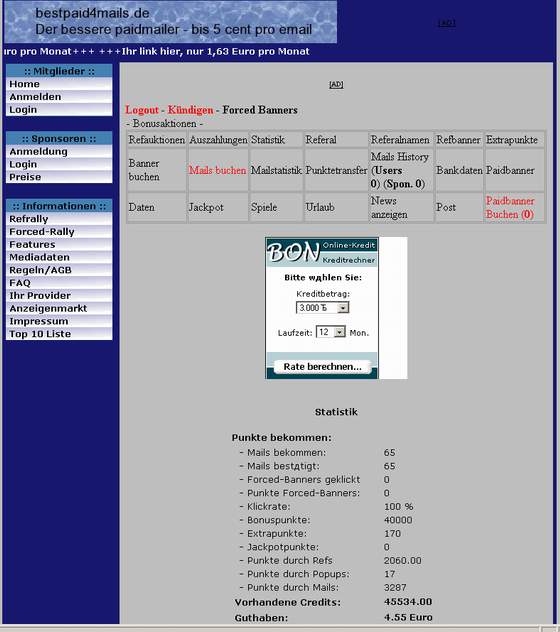The image size is (560, 632).
Task: Open Home in the Mitglieder menu
Action: tap(59, 84)
